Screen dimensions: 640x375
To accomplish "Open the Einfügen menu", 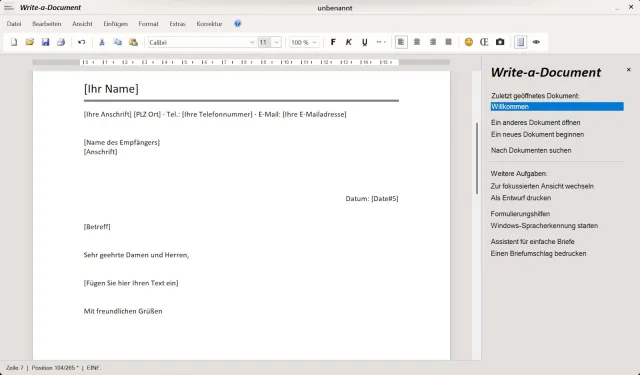I will (x=116, y=24).
